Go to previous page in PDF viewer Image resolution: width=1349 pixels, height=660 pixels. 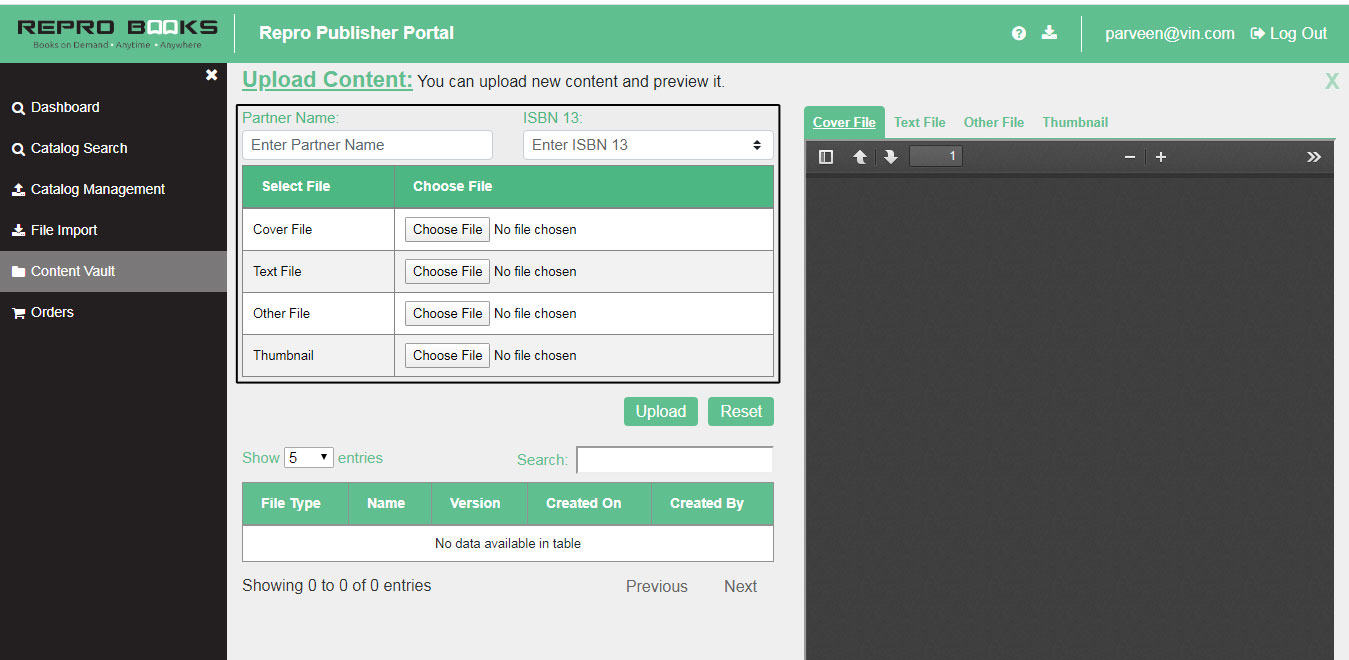coord(859,157)
